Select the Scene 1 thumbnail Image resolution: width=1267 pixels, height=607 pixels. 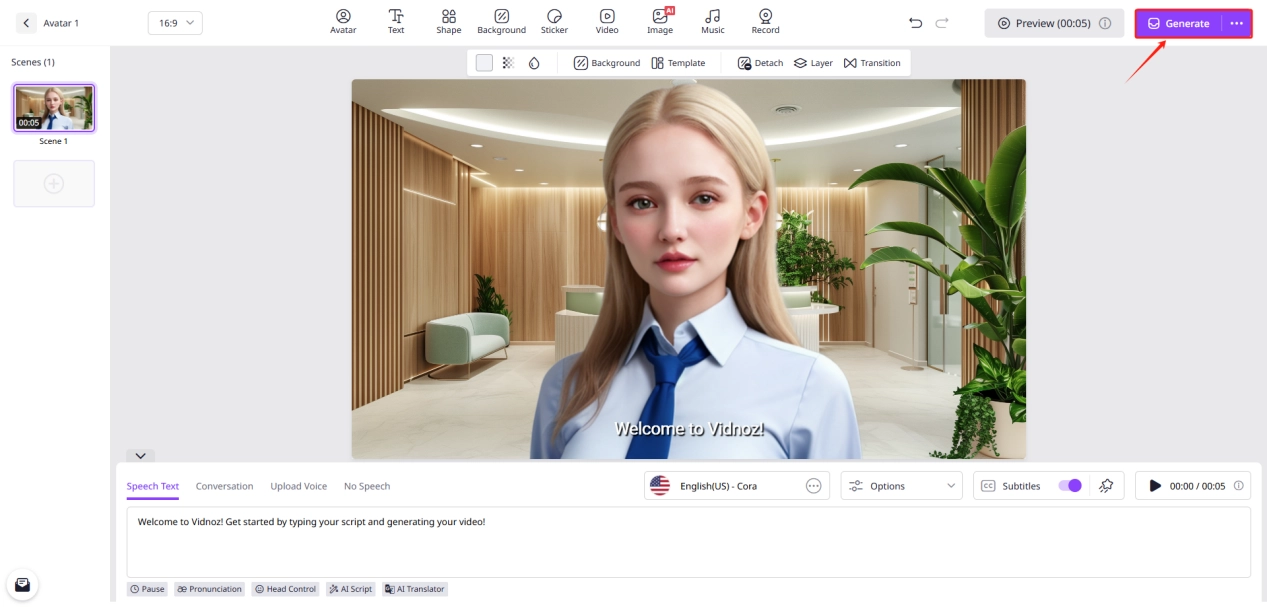click(x=54, y=108)
